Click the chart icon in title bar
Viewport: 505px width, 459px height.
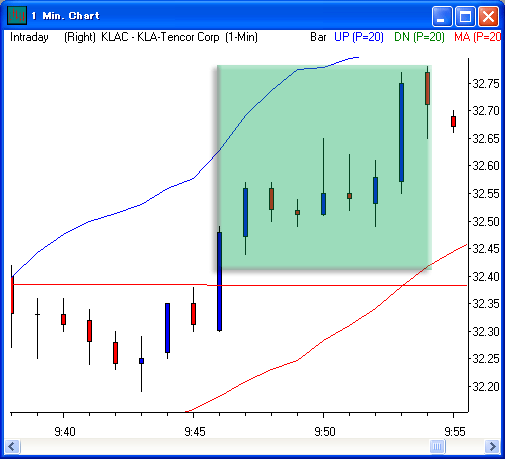(x=17, y=15)
